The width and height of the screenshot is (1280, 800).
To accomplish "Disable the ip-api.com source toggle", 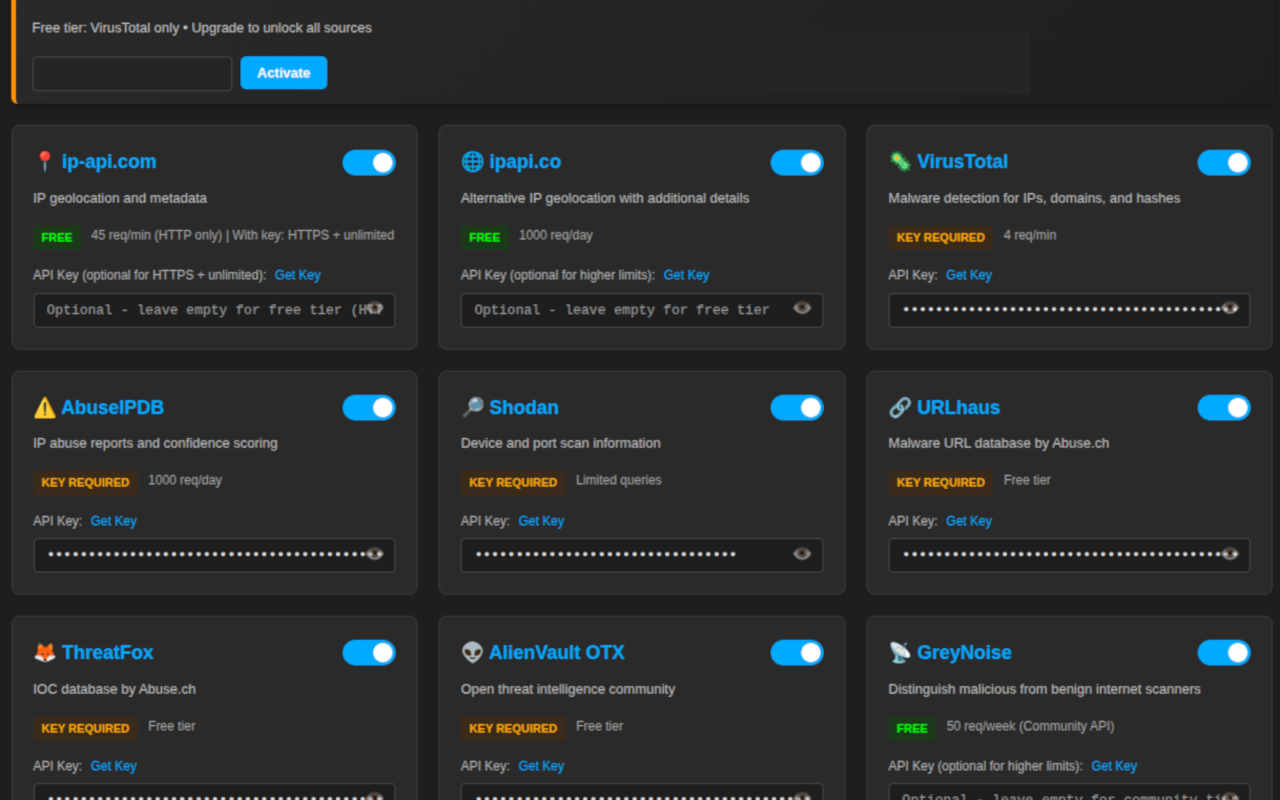I will 369,163.
